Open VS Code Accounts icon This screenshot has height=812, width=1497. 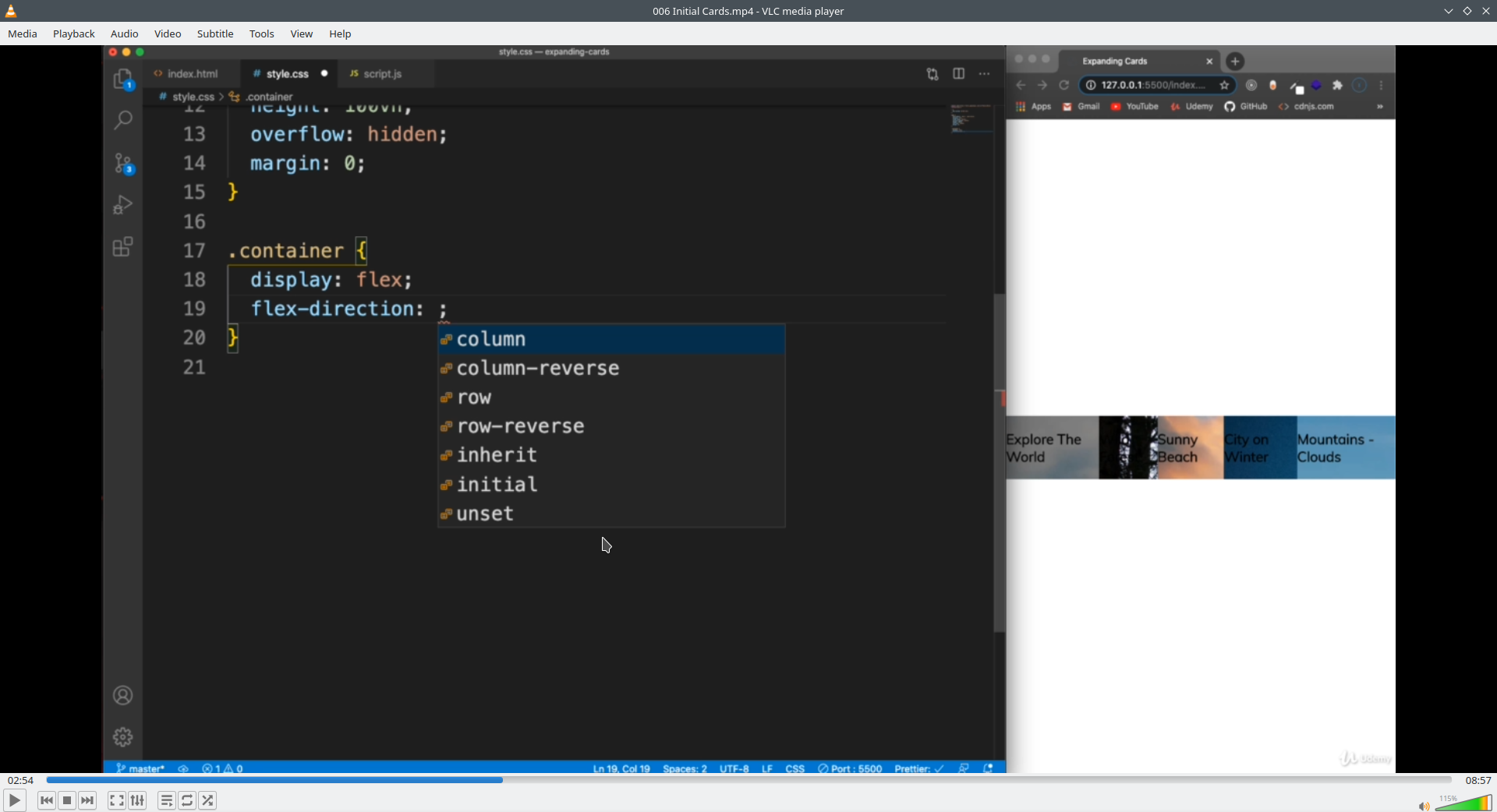[123, 695]
